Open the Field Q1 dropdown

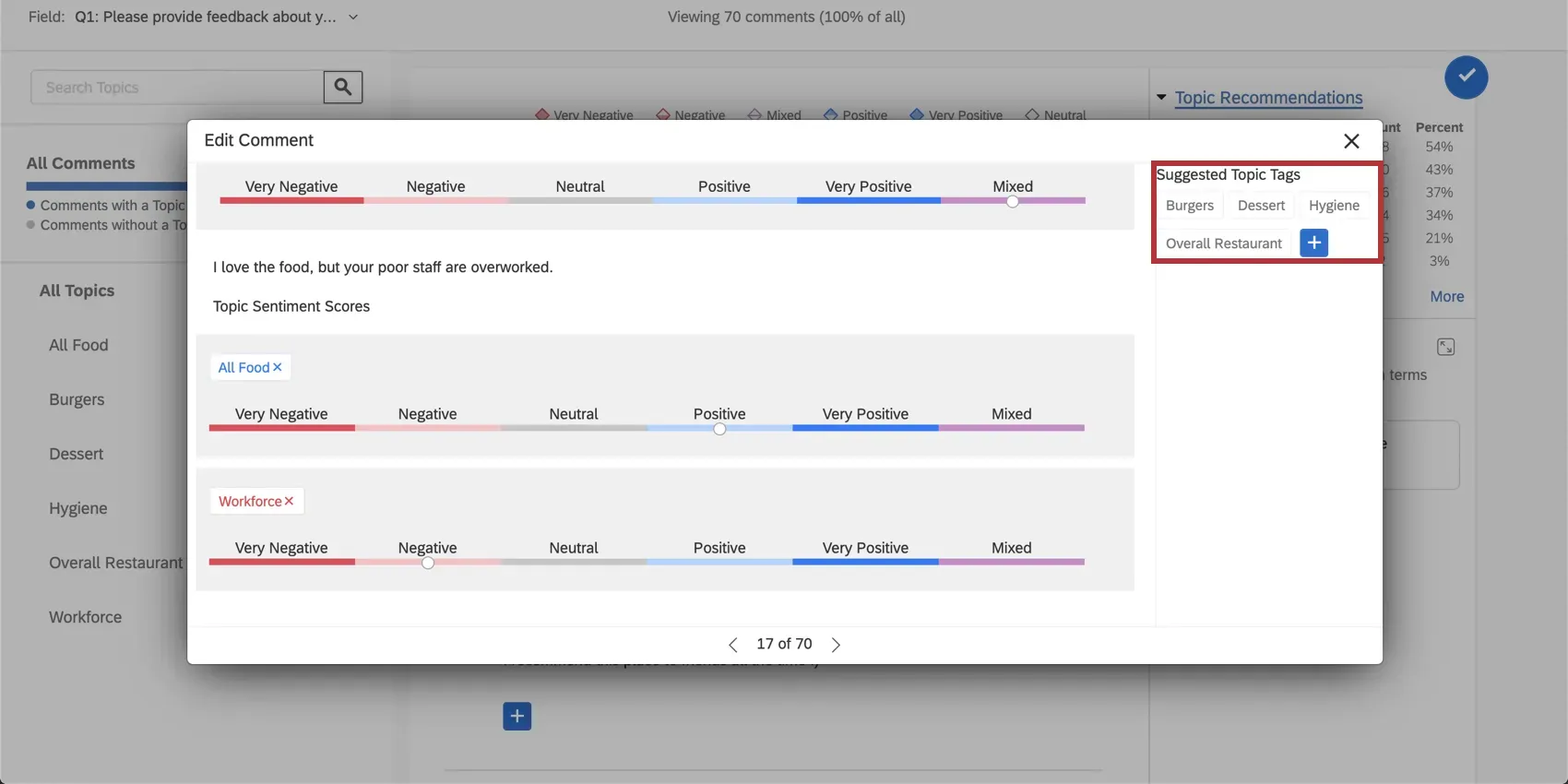(x=352, y=18)
